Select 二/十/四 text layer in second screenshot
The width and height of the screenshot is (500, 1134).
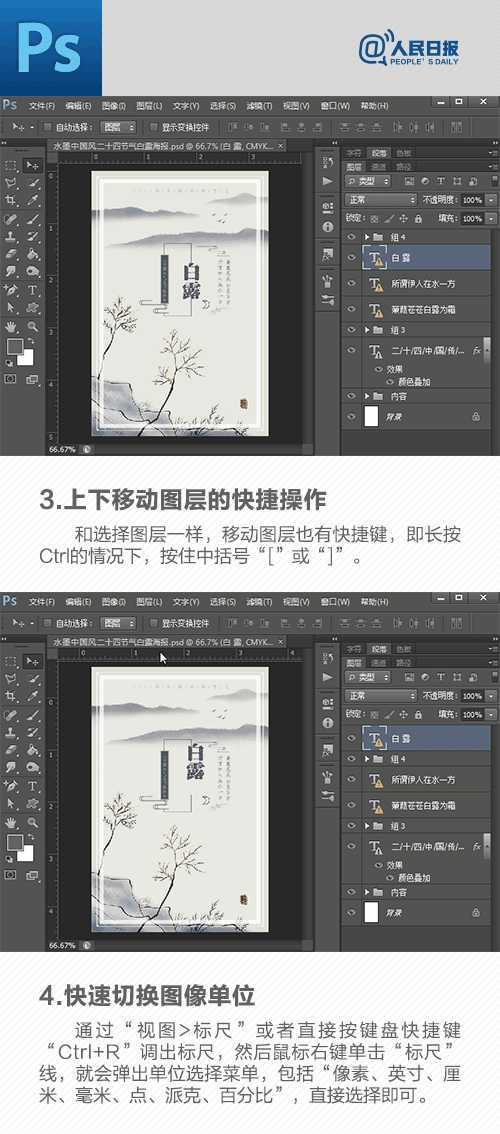[418, 846]
